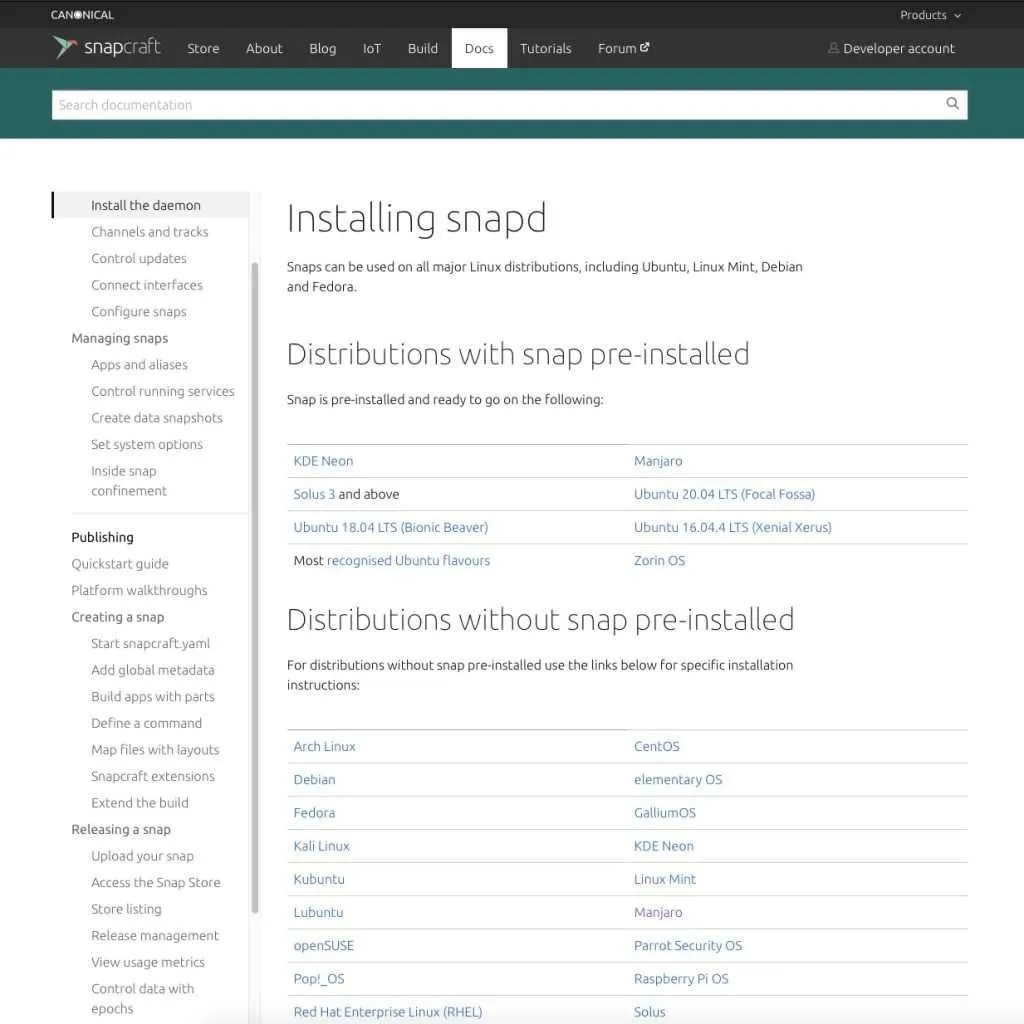
Task: Open Kali Linux install instructions
Action: [x=321, y=846]
